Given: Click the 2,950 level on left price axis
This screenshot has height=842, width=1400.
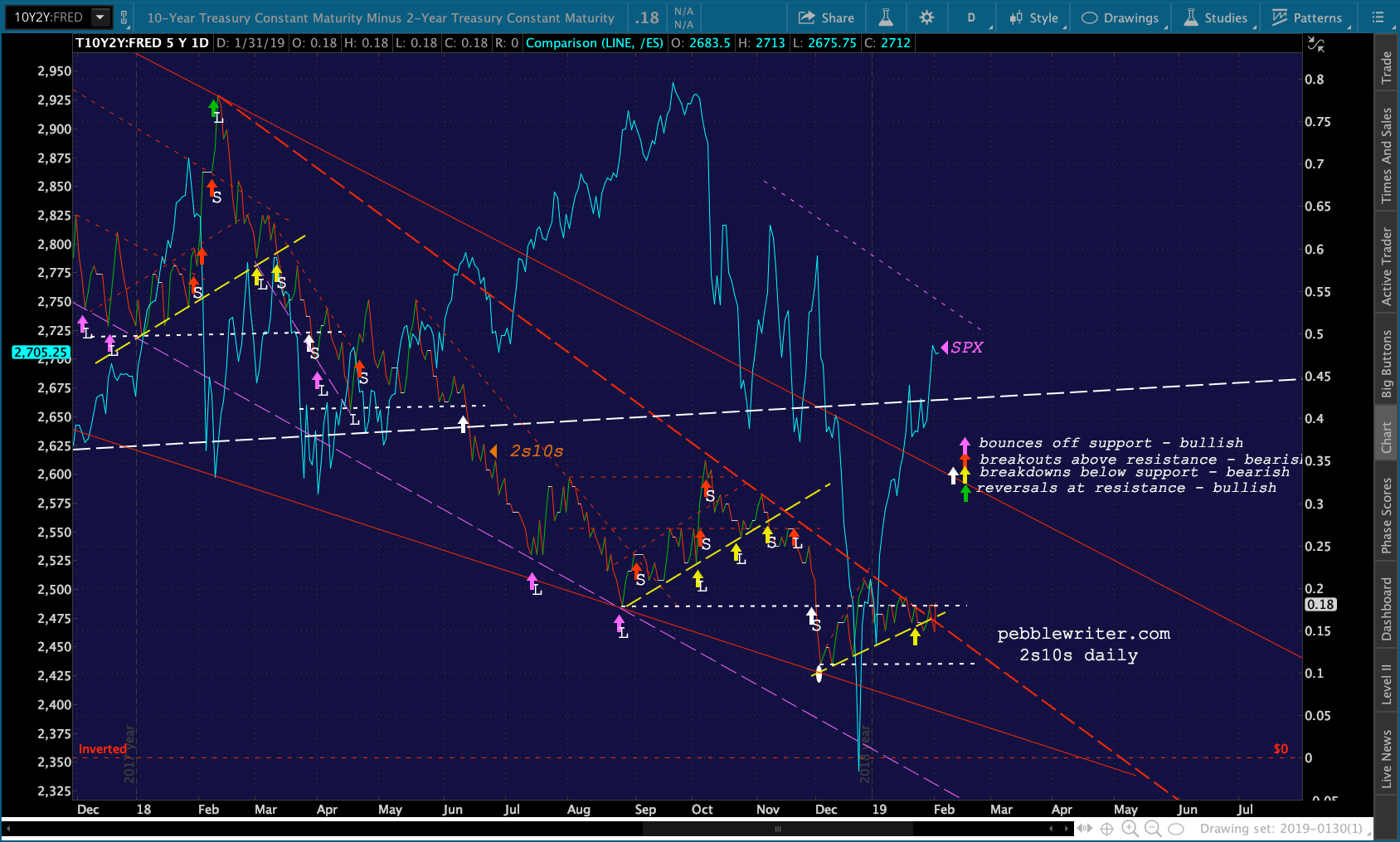Looking at the screenshot, I should [54, 71].
